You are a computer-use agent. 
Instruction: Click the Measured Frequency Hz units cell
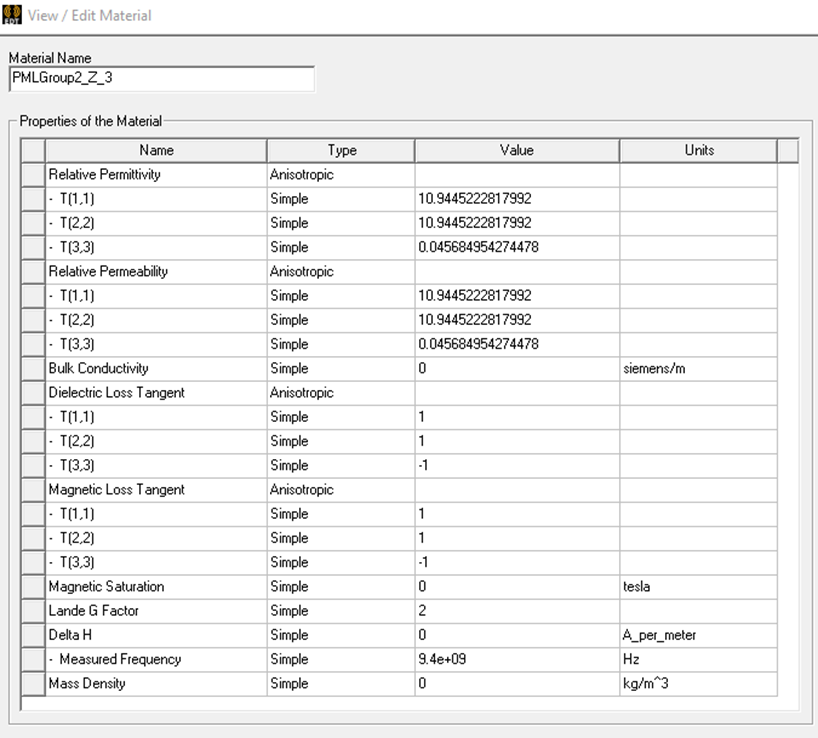[x=698, y=659]
